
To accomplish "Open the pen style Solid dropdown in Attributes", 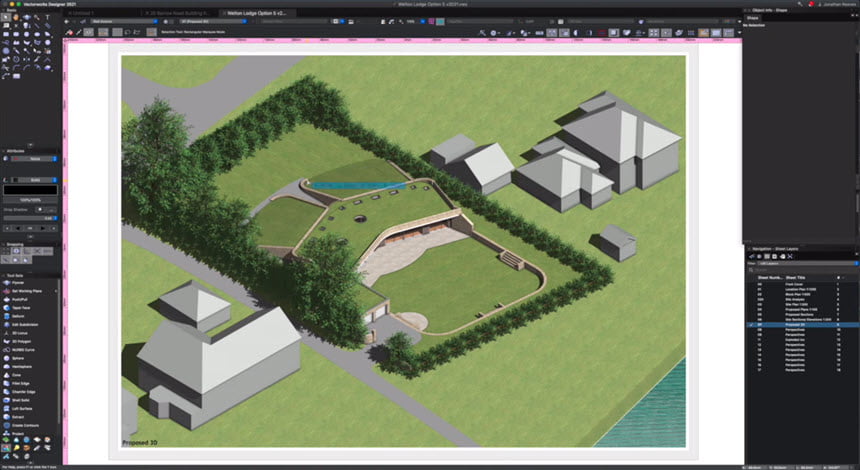I will point(35,180).
